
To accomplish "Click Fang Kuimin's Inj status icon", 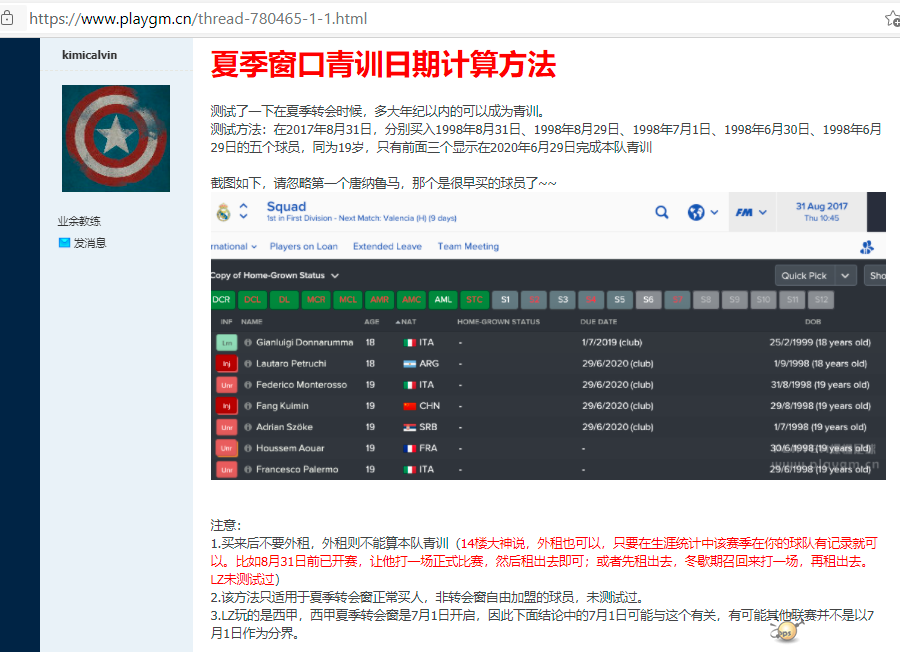I will coord(227,406).
